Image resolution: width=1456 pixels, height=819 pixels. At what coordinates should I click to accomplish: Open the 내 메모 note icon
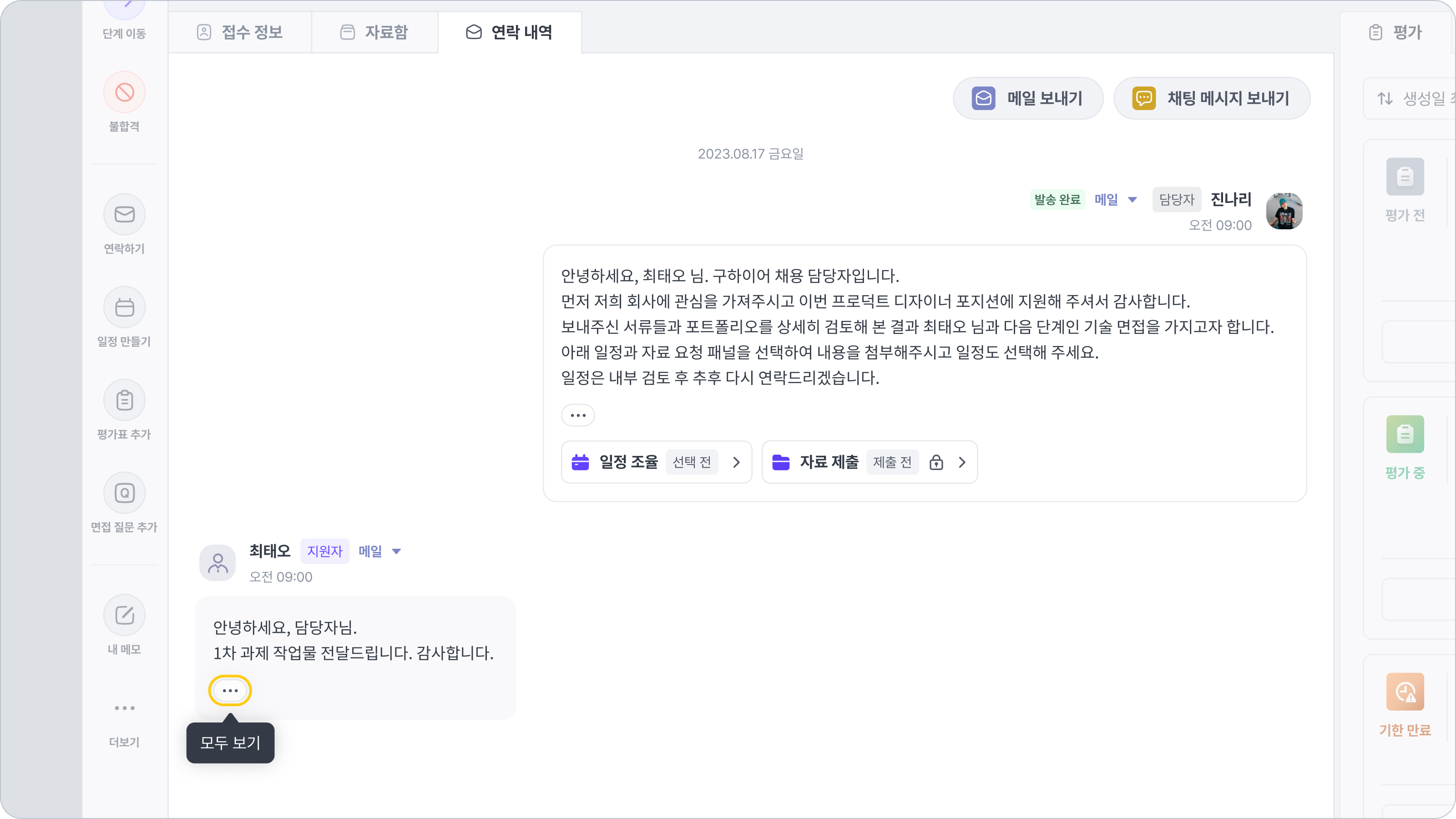click(124, 615)
